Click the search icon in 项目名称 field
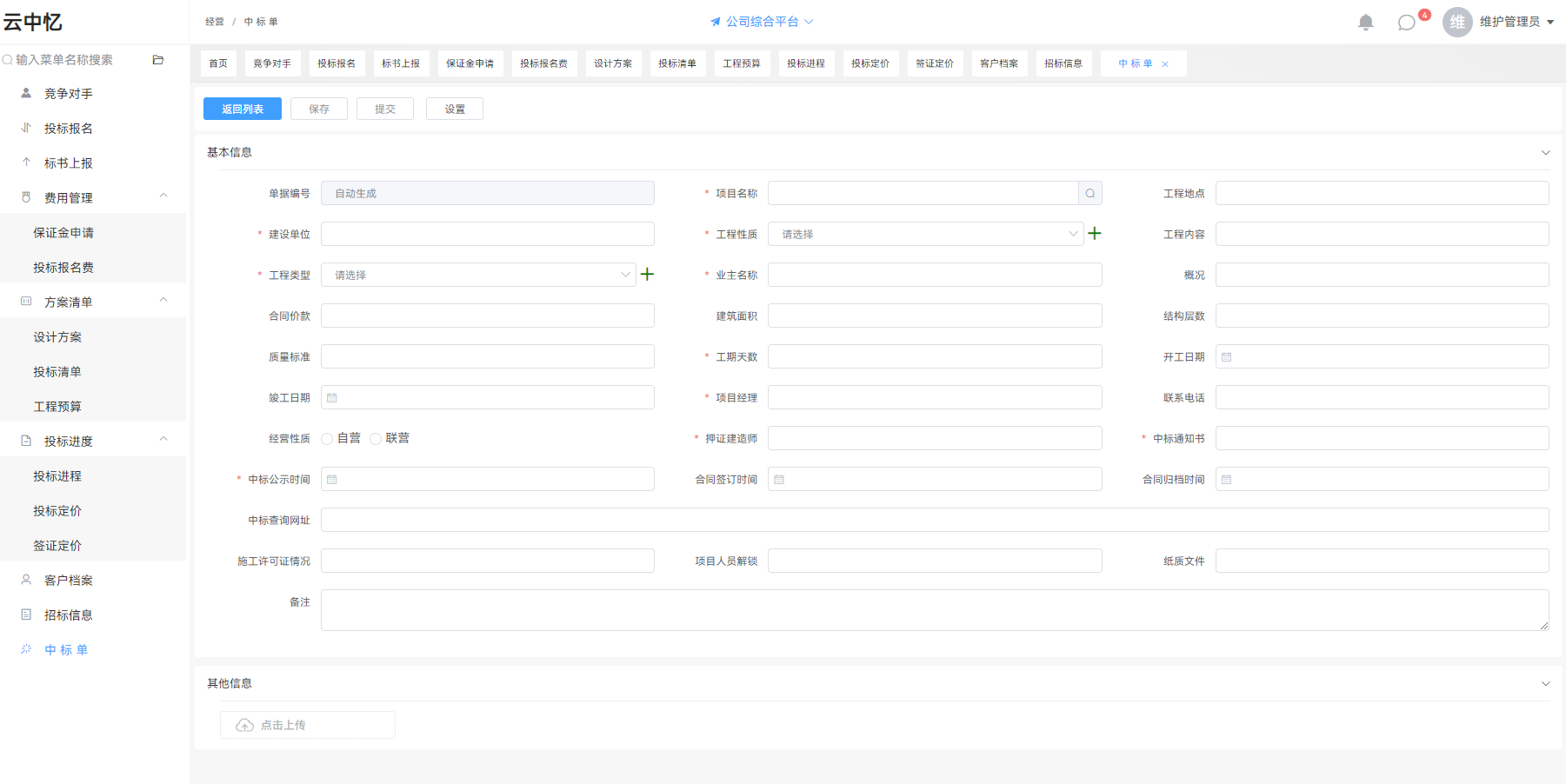Image resolution: width=1566 pixels, height=784 pixels. [x=1090, y=193]
